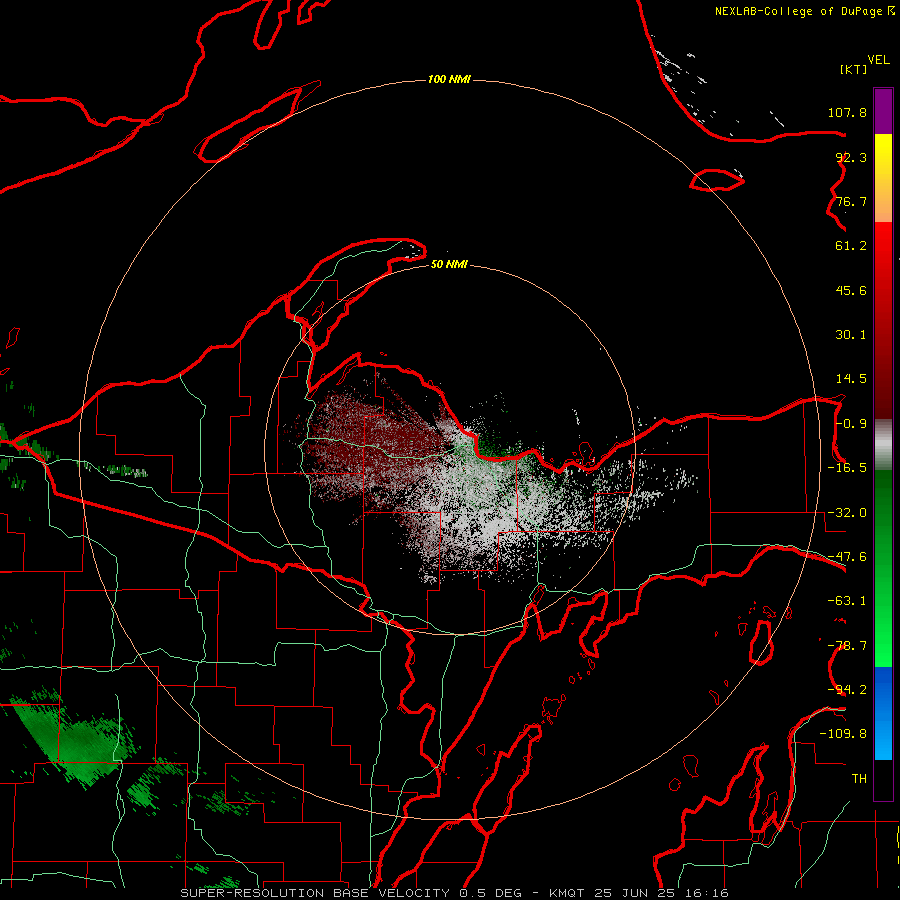
Task: Select the -32.0 legend value
Action: pyautogui.click(x=847, y=513)
